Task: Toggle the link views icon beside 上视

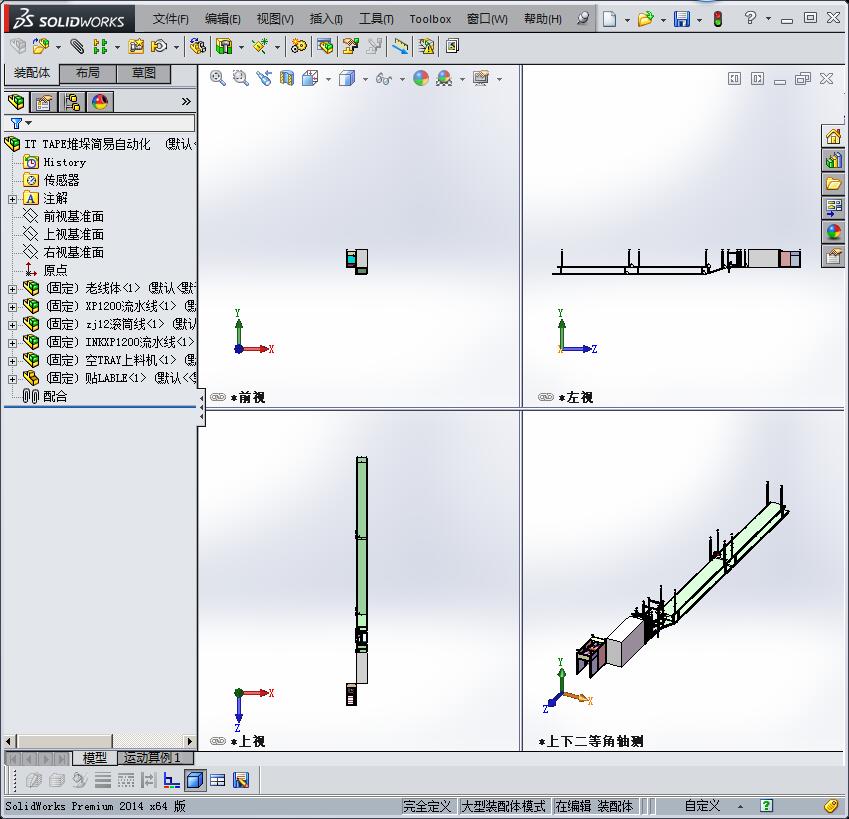Action: [218, 741]
